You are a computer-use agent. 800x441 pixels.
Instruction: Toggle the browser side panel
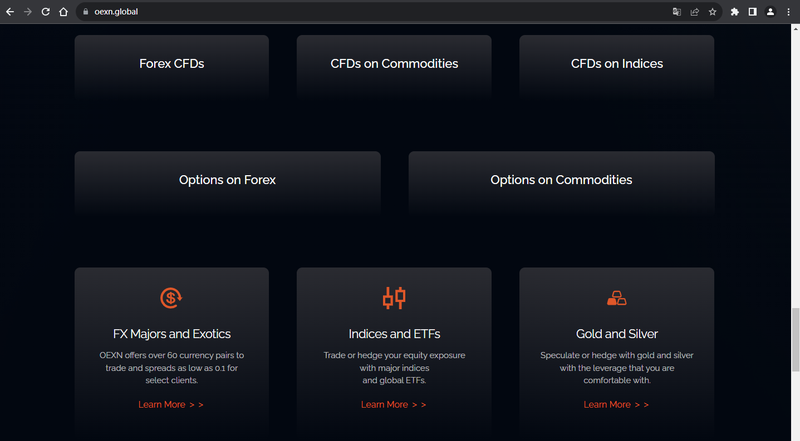[x=753, y=12]
